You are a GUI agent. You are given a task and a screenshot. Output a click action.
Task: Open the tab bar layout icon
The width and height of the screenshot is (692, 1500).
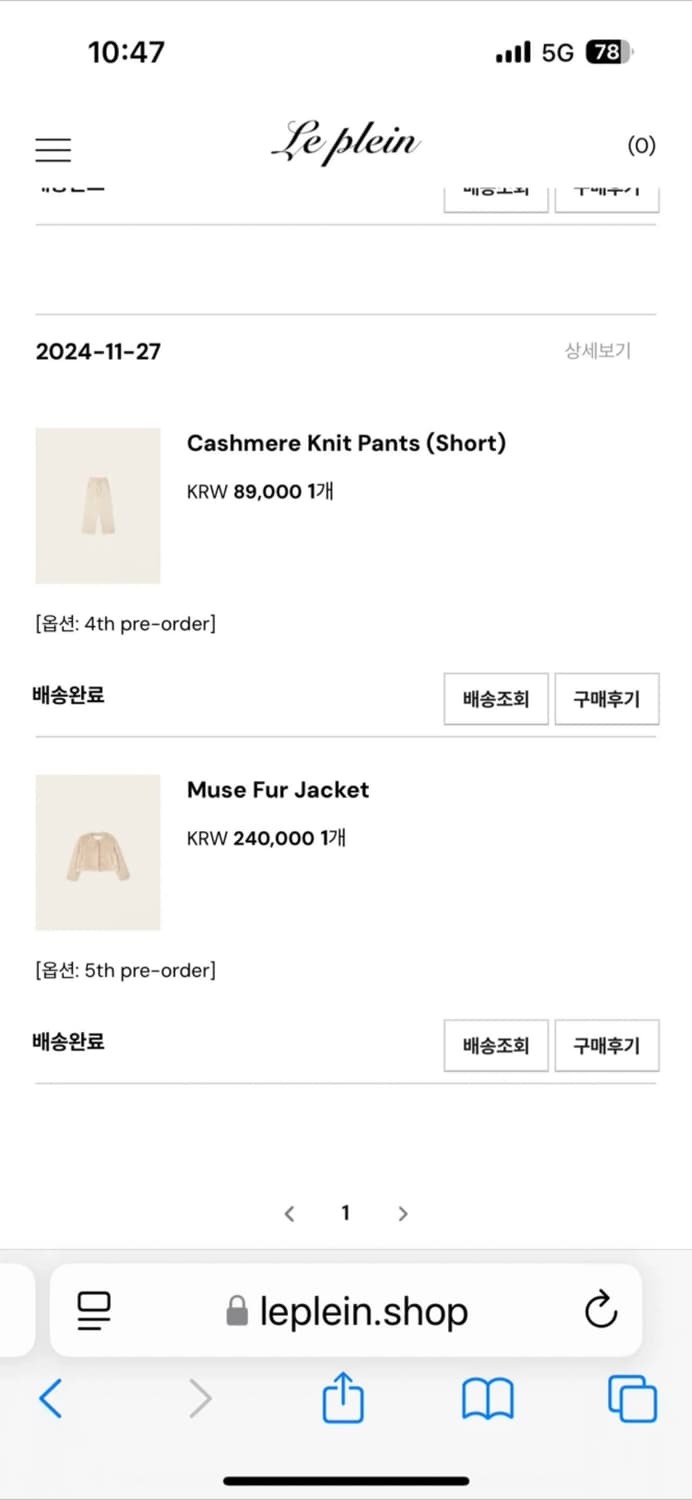tap(93, 1311)
